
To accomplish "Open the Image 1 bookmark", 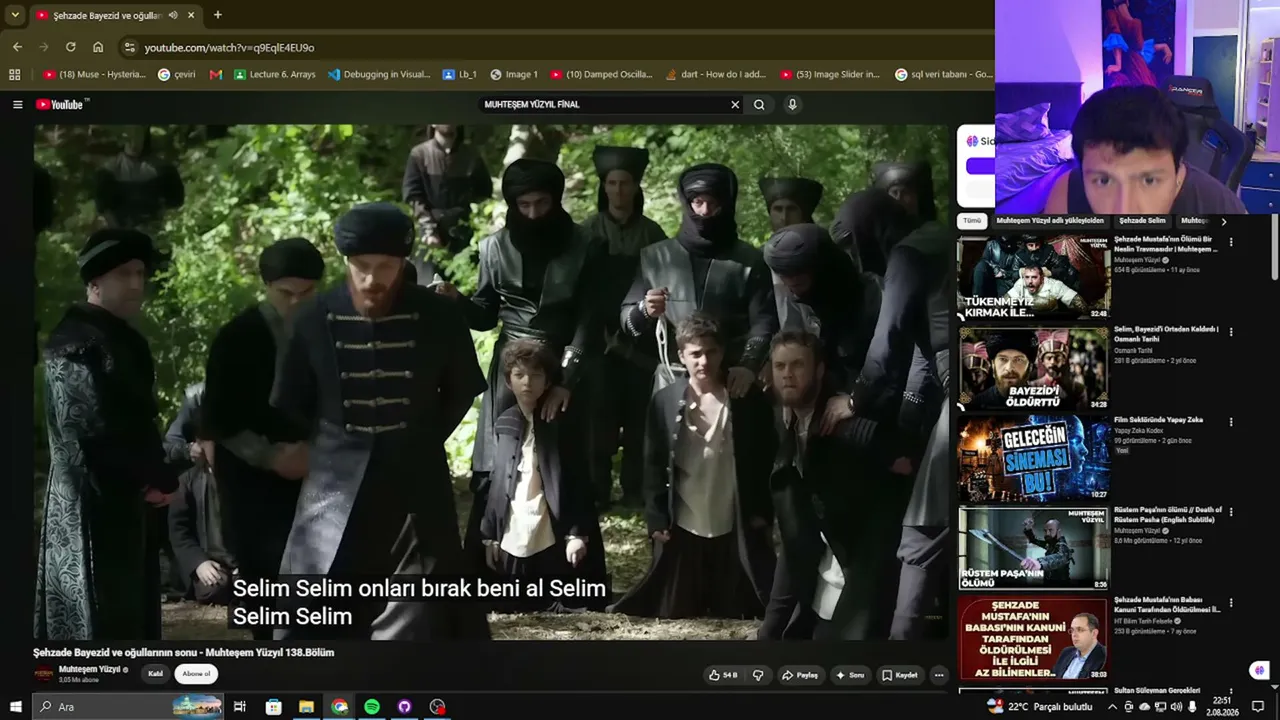I will tap(513, 74).
